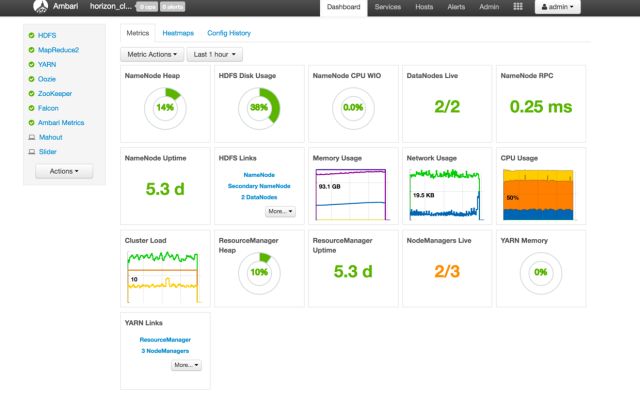This screenshot has width=640, height=398.
Task: Open the Alerts menu
Action: [x=456, y=7]
